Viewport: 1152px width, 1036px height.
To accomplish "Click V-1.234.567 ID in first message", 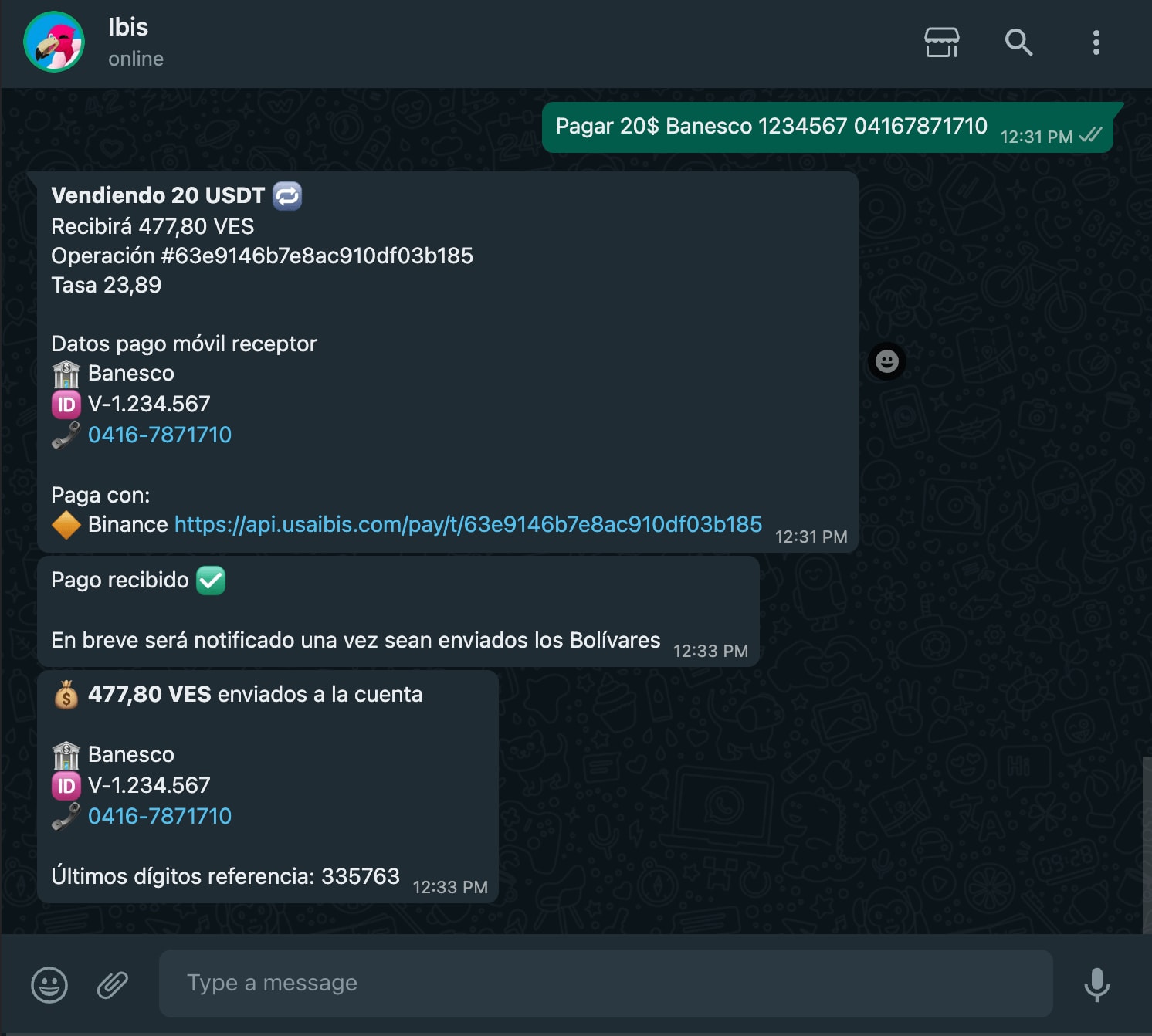I will [149, 404].
